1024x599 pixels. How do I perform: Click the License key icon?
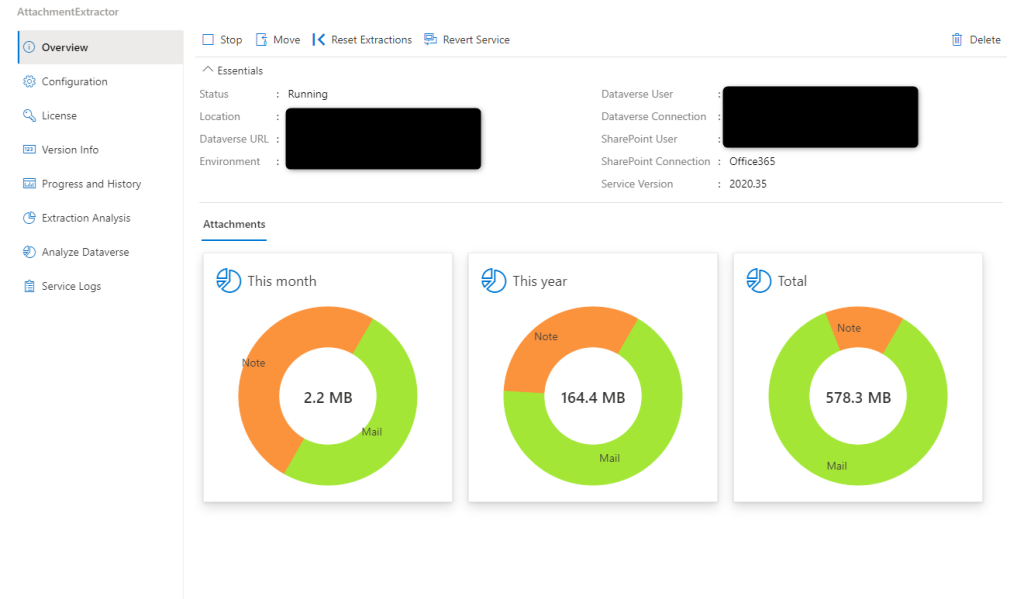click(x=29, y=116)
